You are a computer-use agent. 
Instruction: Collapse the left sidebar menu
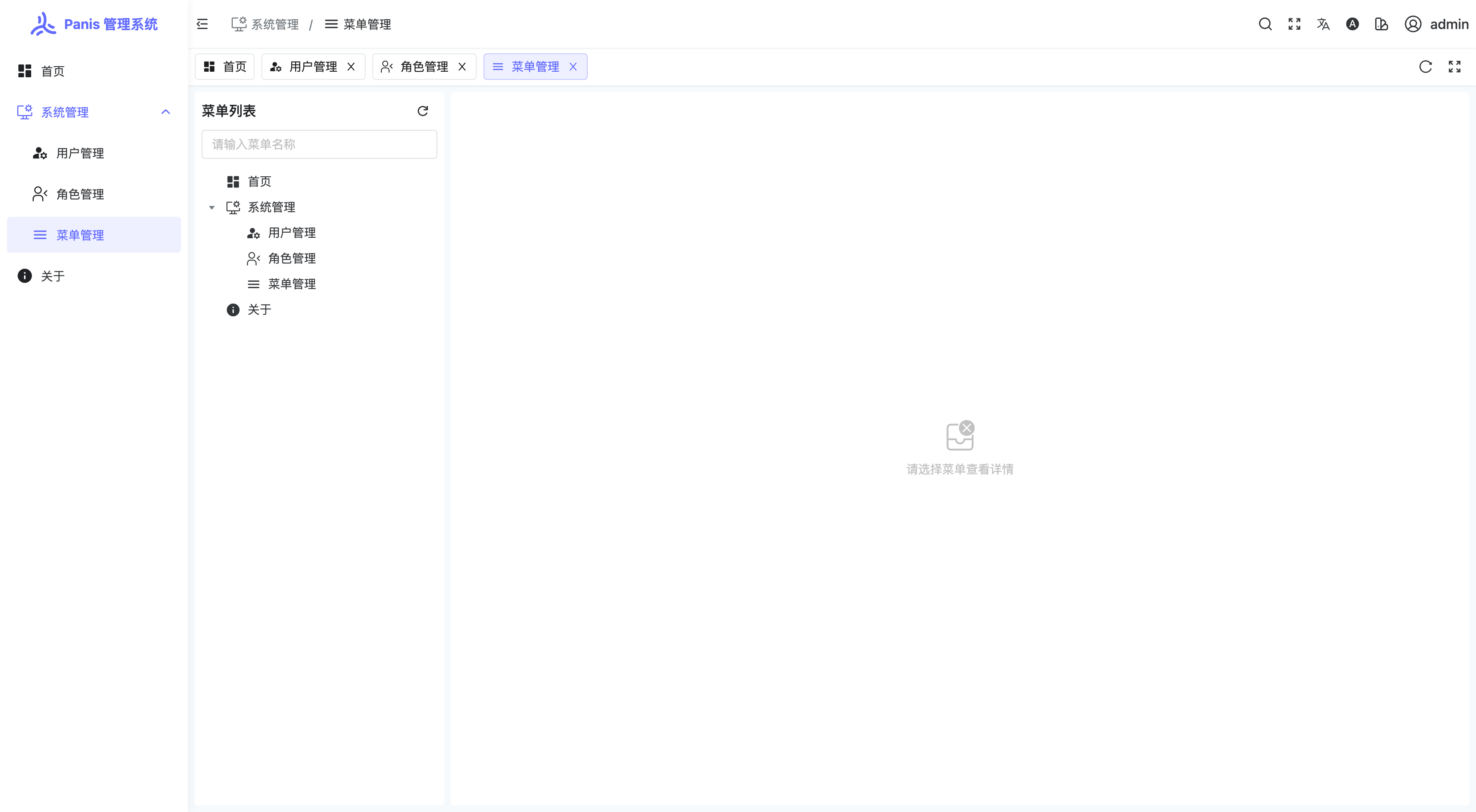click(202, 24)
